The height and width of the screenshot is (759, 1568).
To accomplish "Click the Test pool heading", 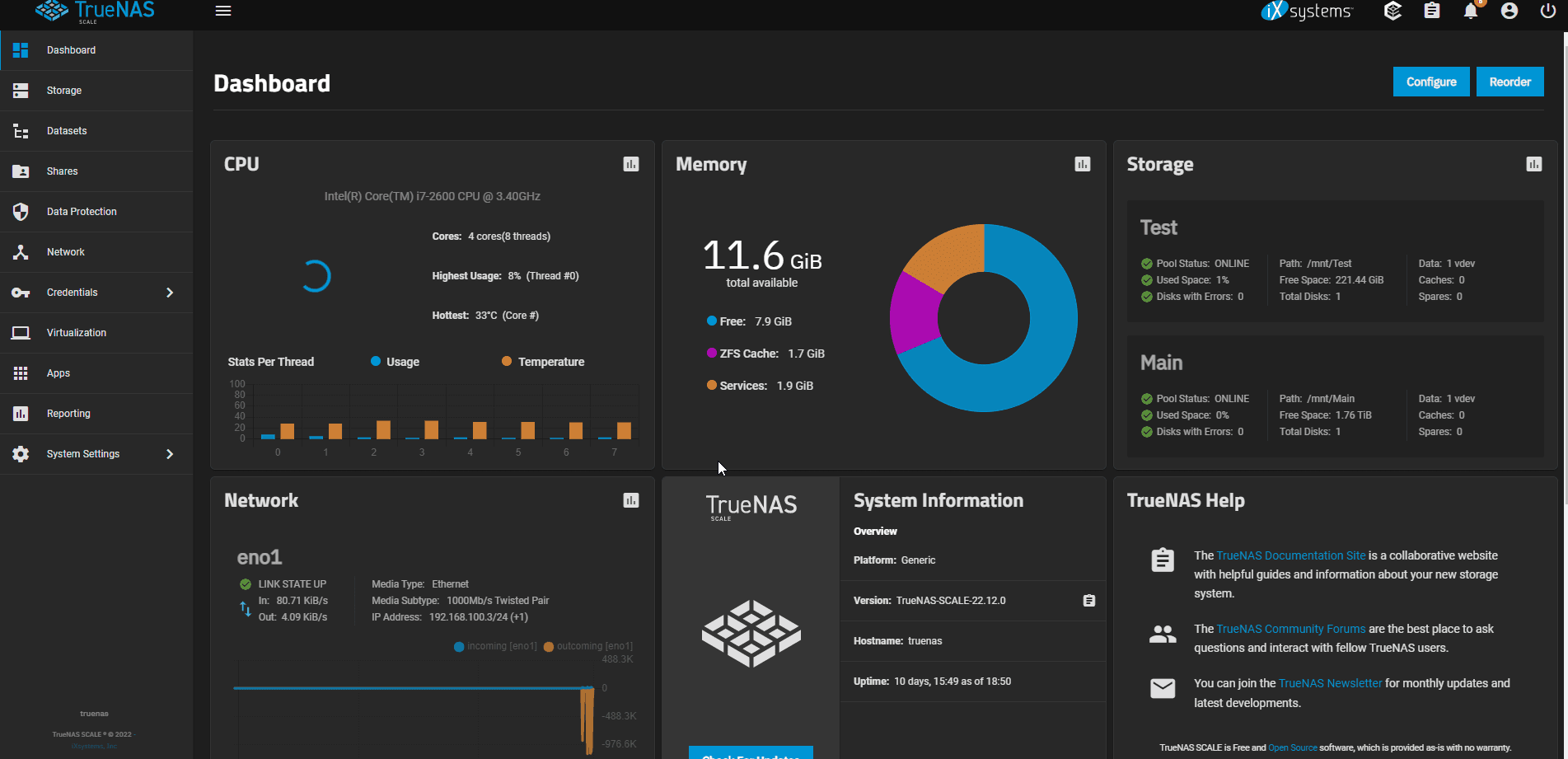I will (1158, 227).
